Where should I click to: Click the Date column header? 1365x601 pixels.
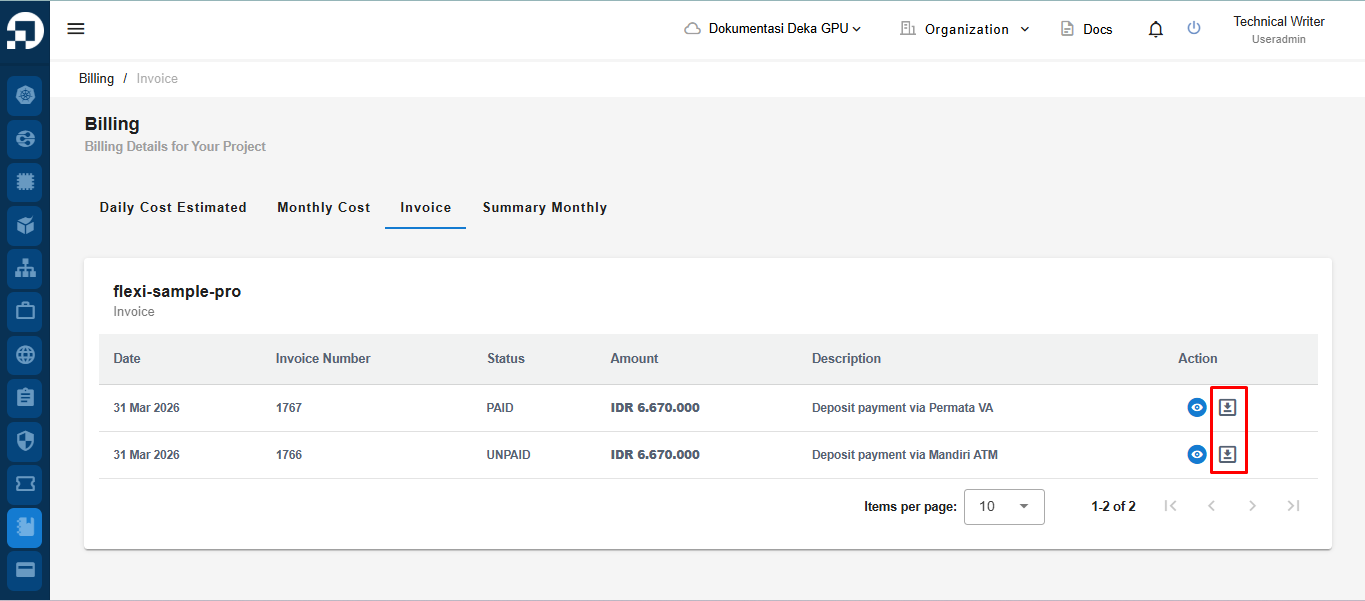tap(127, 358)
